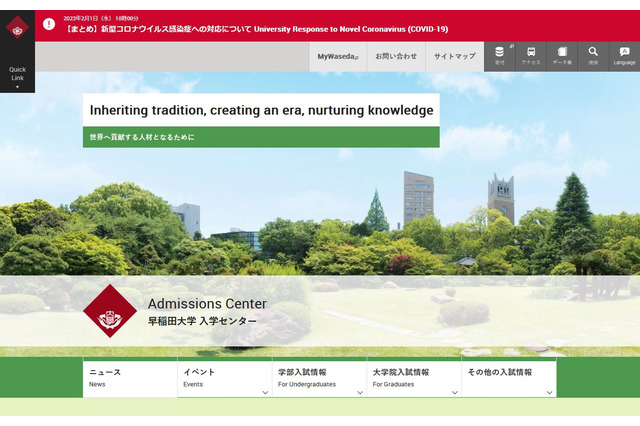Click the announcement date 2023年2月1日
This screenshot has height=426, width=640.
[101, 18]
